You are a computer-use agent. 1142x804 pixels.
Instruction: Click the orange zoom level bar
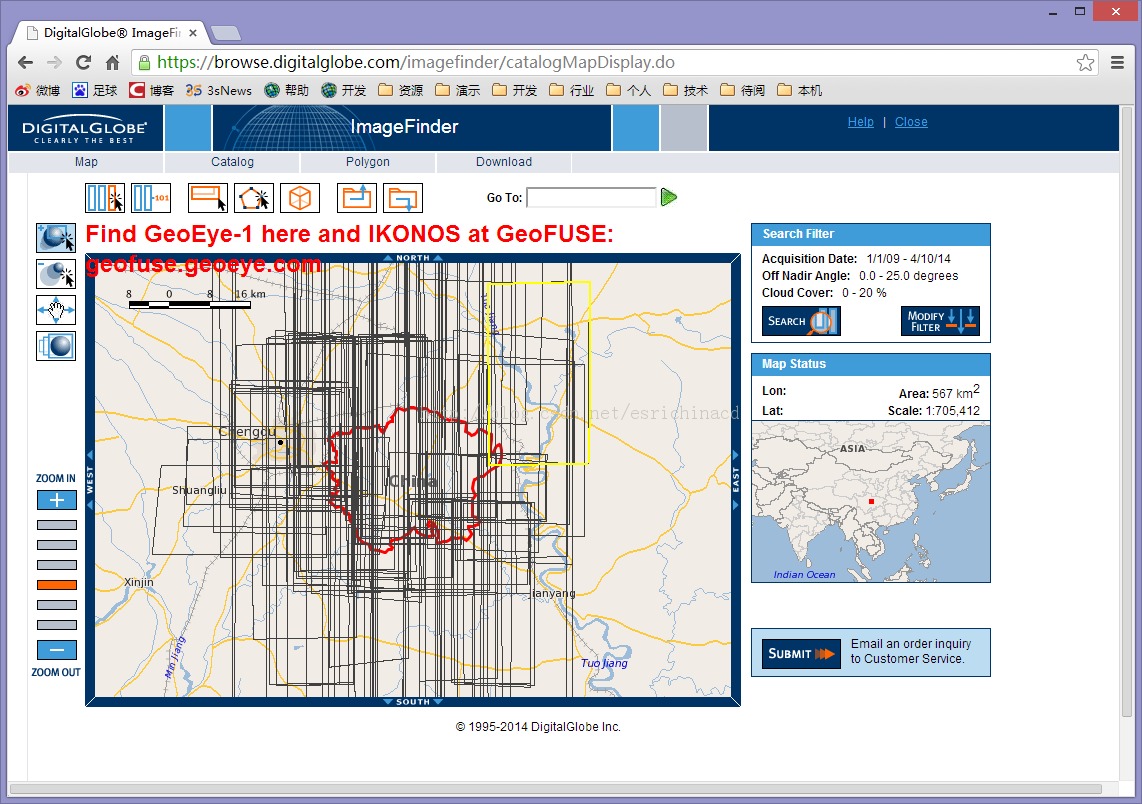[57, 585]
